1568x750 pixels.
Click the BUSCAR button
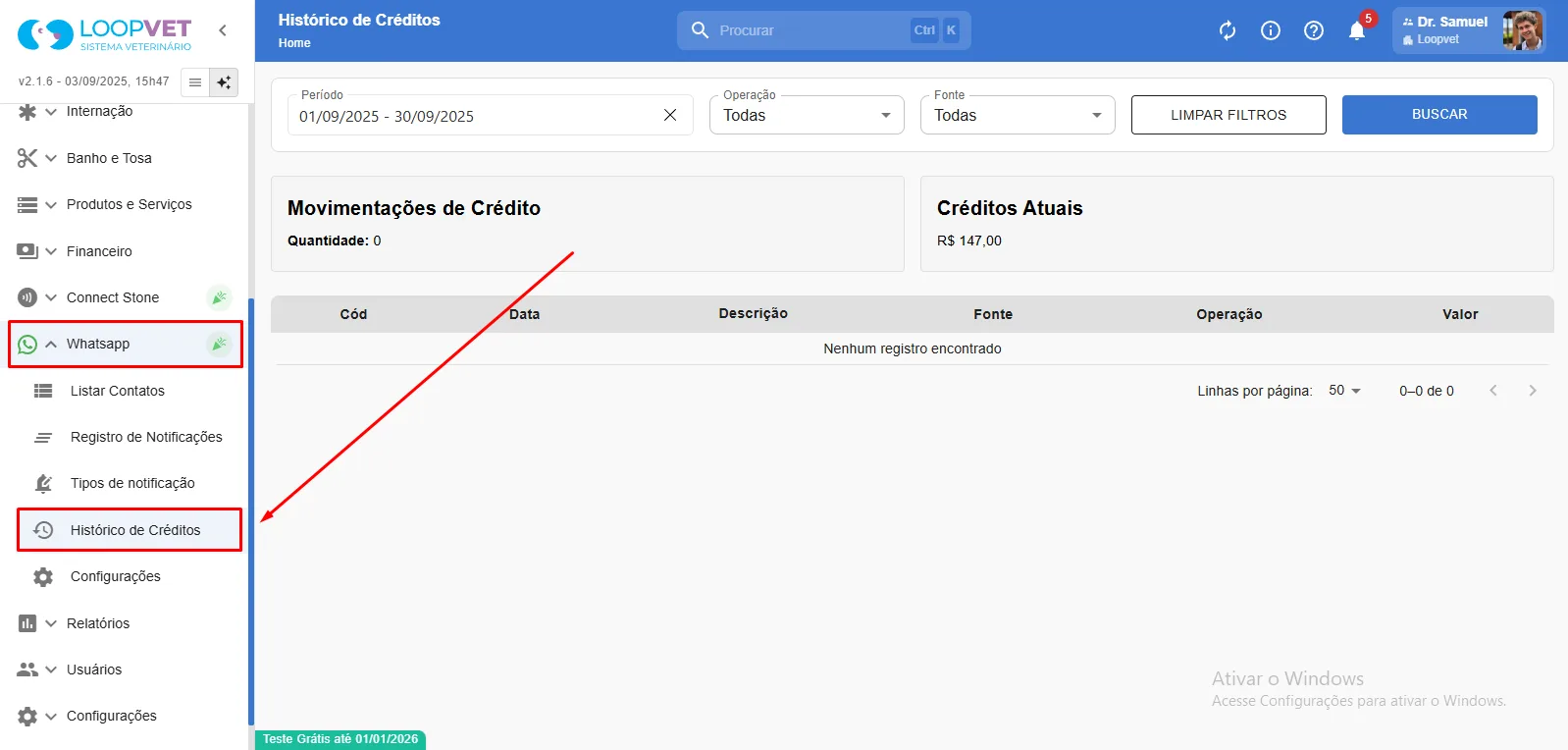coord(1439,115)
